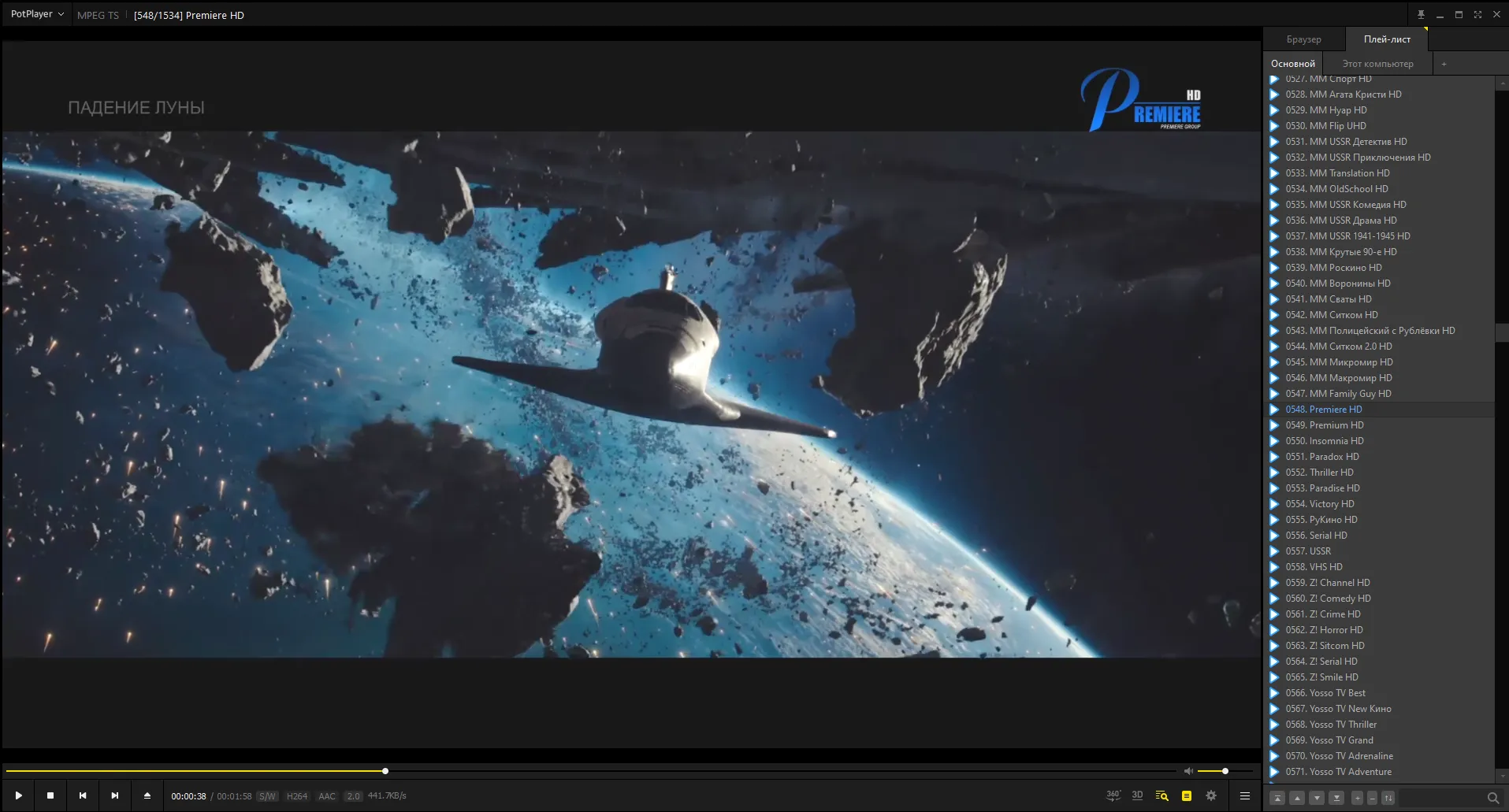Viewport: 1509px width, 812px height.
Task: Mute audio via the speaker icon
Action: 1188,771
